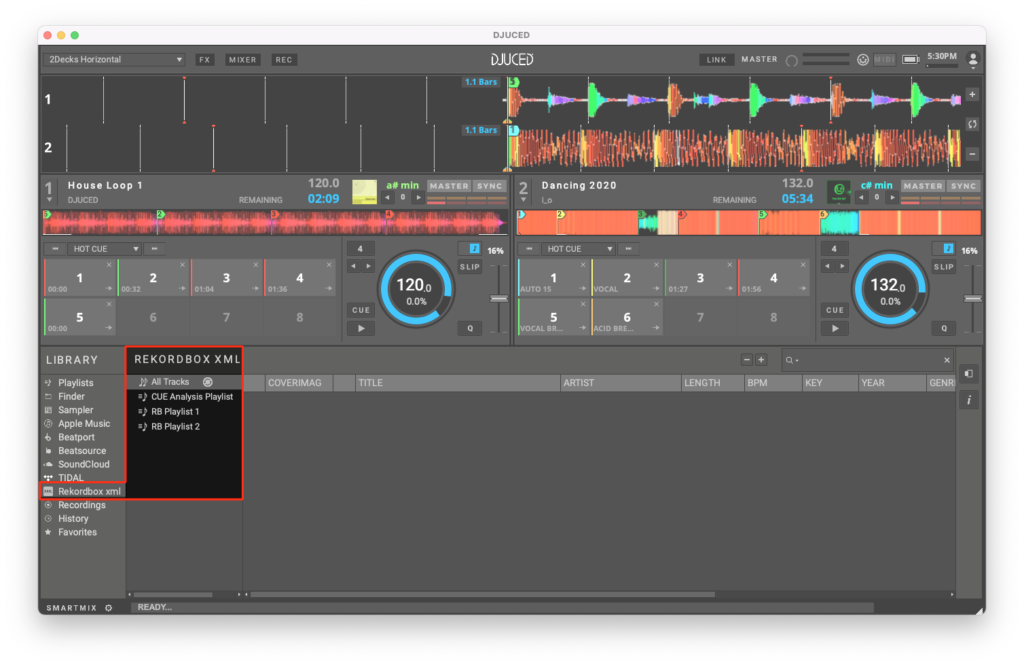Viewport: 1024px width, 665px height.
Task: Open the 2Decks Horizontal layout dropdown
Action: click(115, 60)
